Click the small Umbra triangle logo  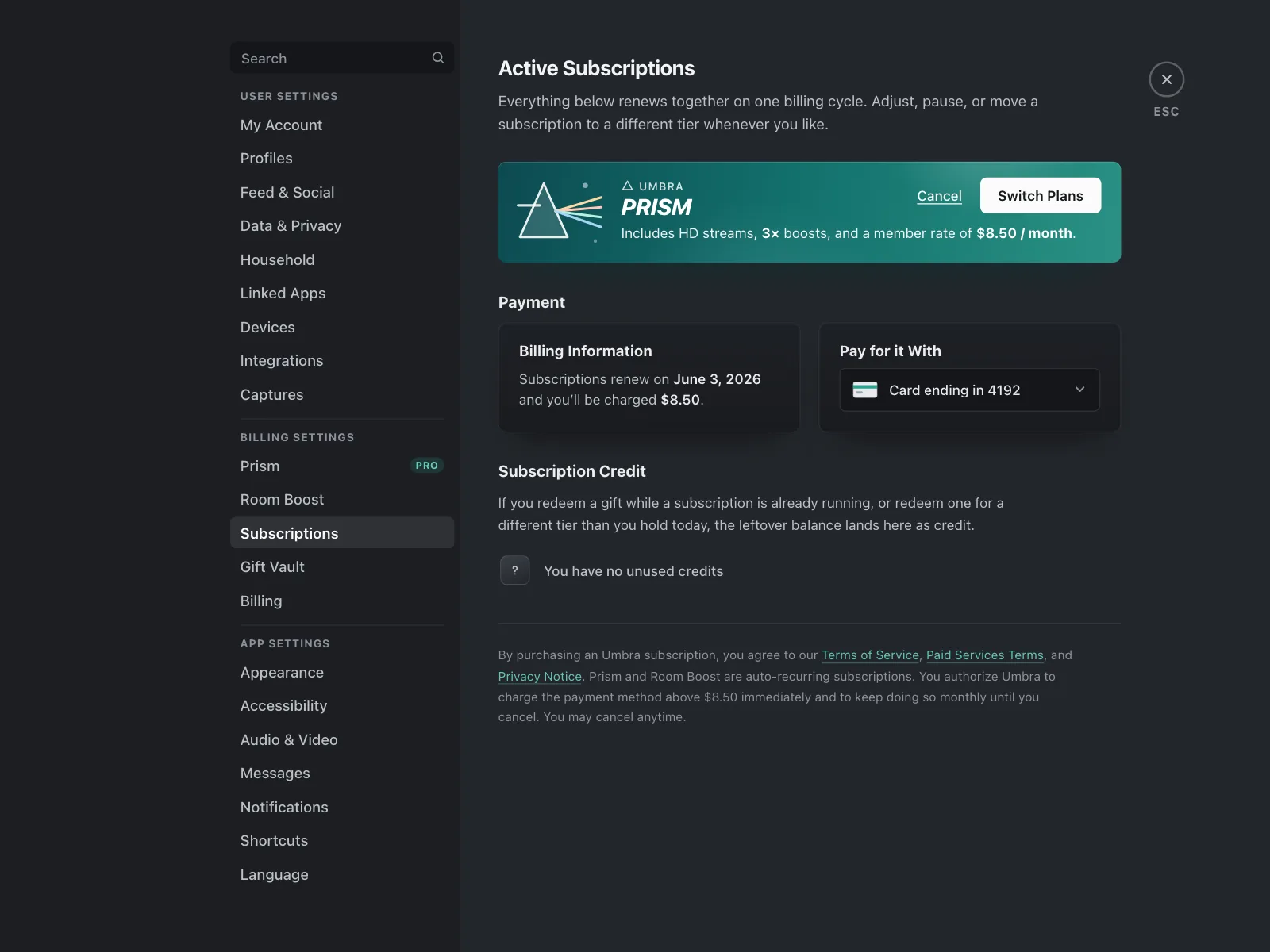627,186
